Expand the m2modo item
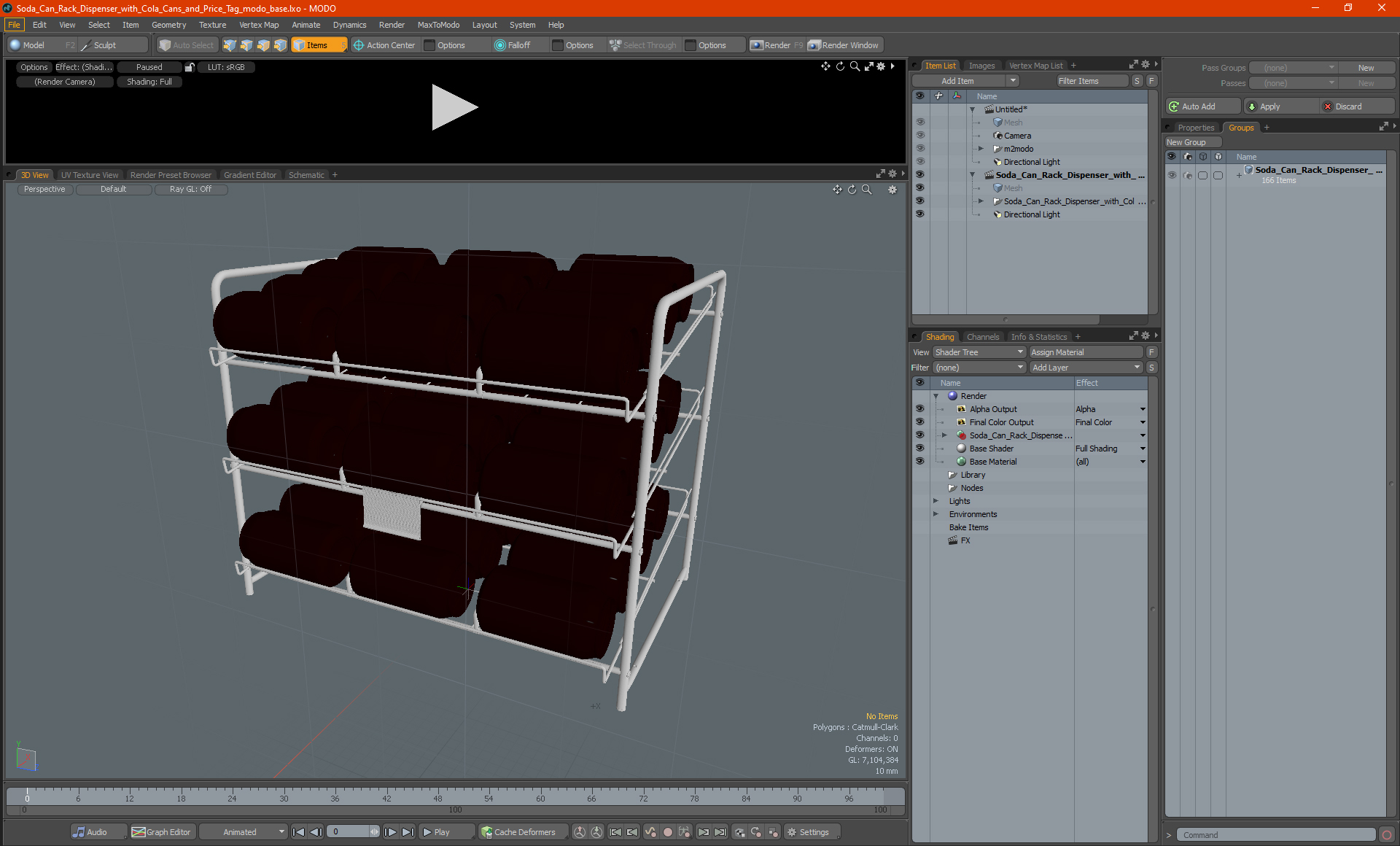Screen dimensions: 1400x846 (x=981, y=149)
